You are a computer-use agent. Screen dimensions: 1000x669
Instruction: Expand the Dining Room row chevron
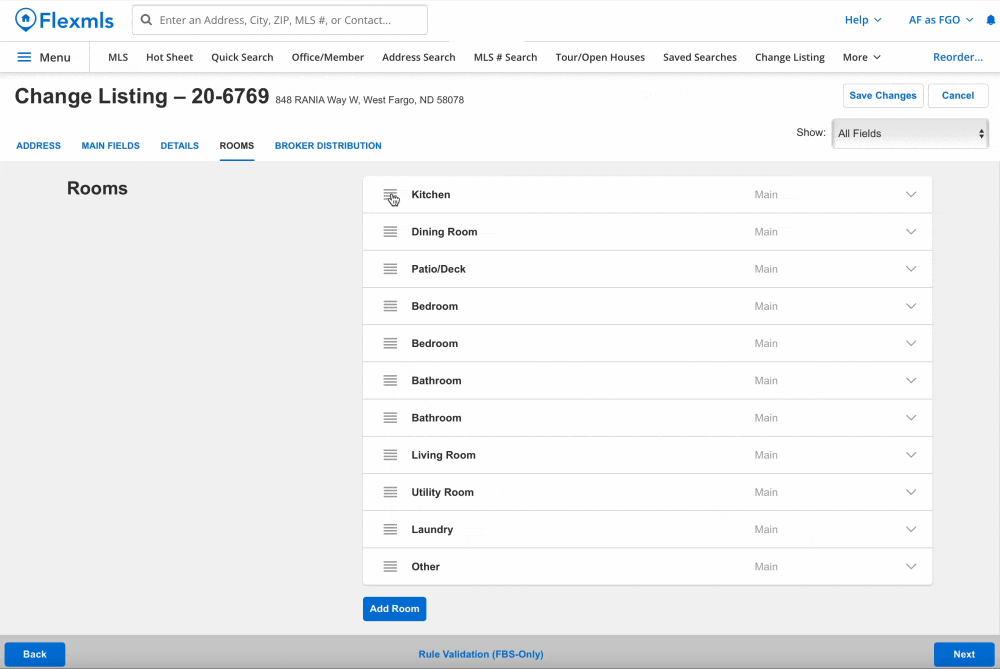point(910,232)
